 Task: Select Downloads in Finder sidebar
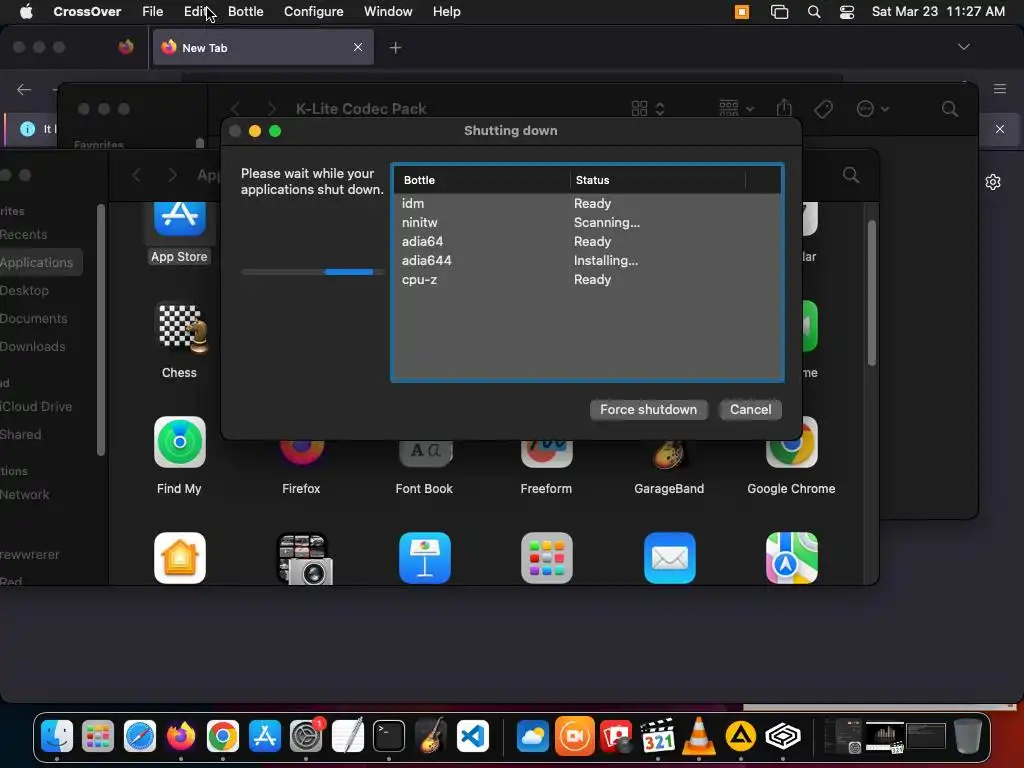click(33, 347)
